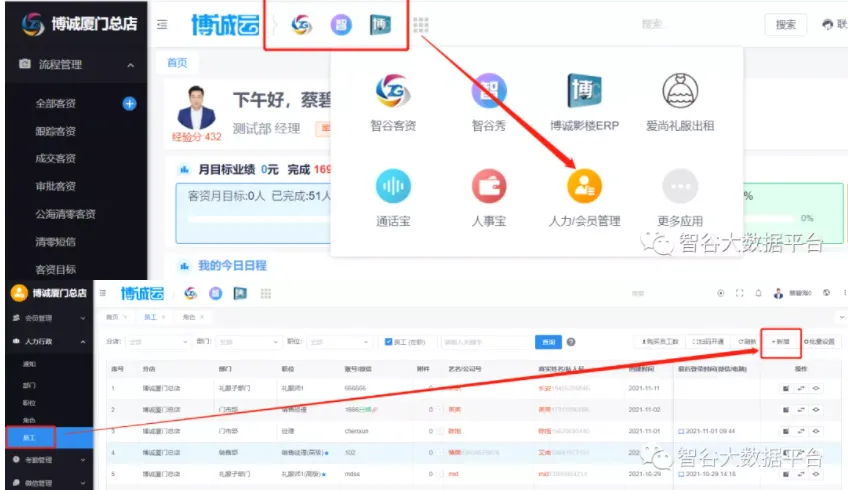Toggle the 员工(在职) checkbox

[x=389, y=341]
